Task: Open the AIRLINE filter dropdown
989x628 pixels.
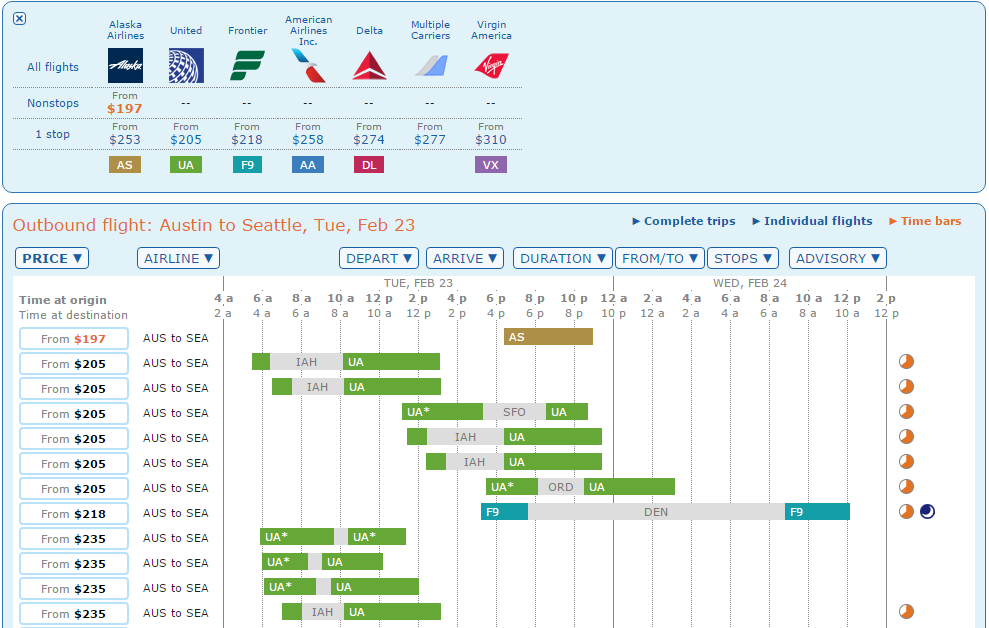Action: point(178,259)
